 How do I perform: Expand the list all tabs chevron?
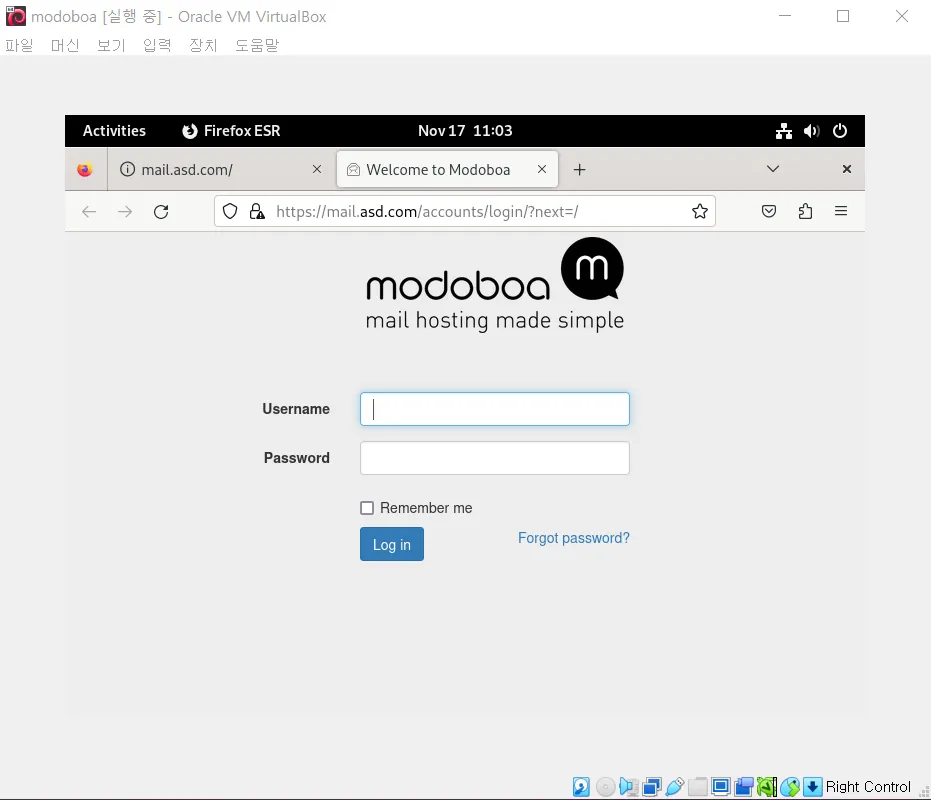tap(772, 169)
